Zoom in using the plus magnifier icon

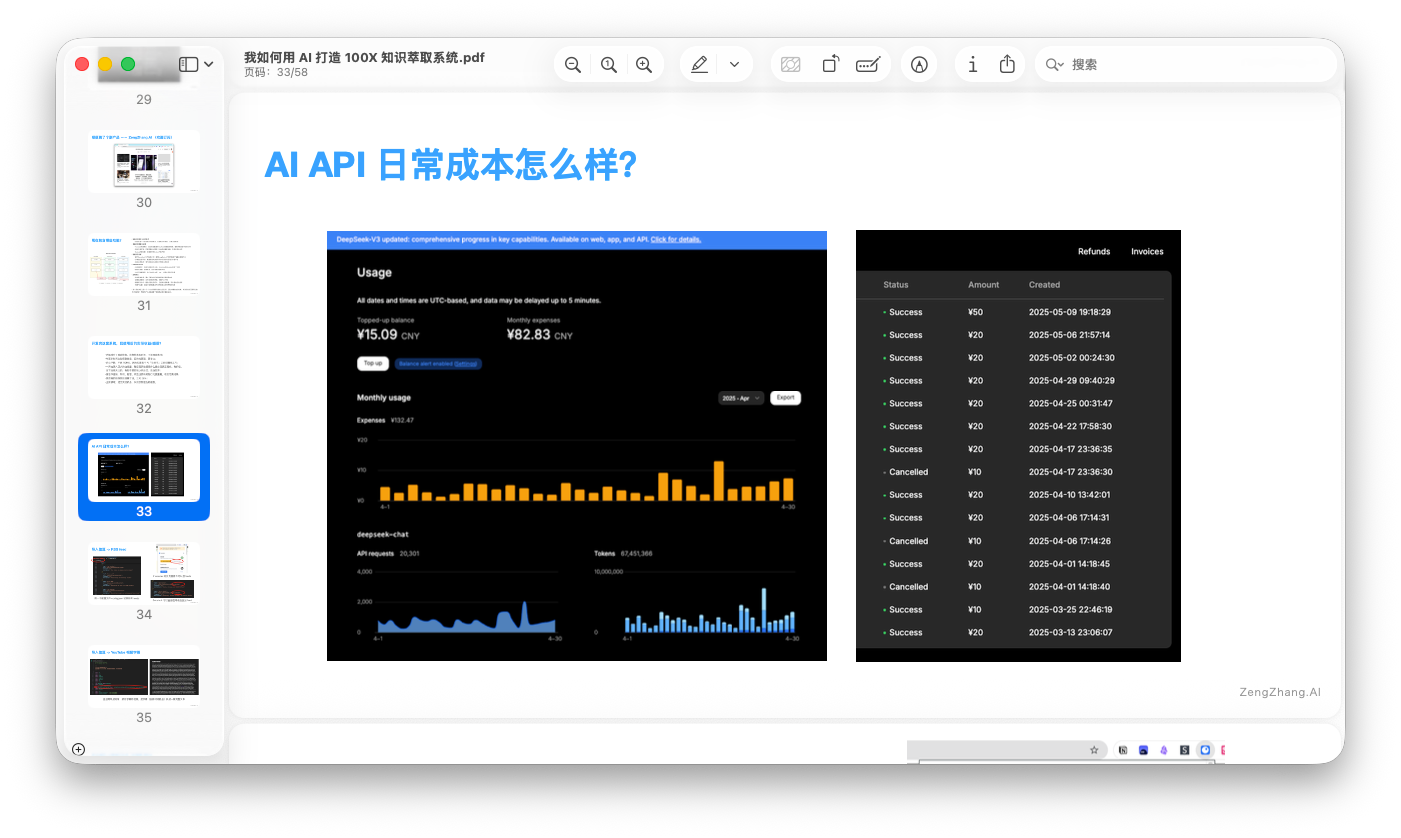644,64
